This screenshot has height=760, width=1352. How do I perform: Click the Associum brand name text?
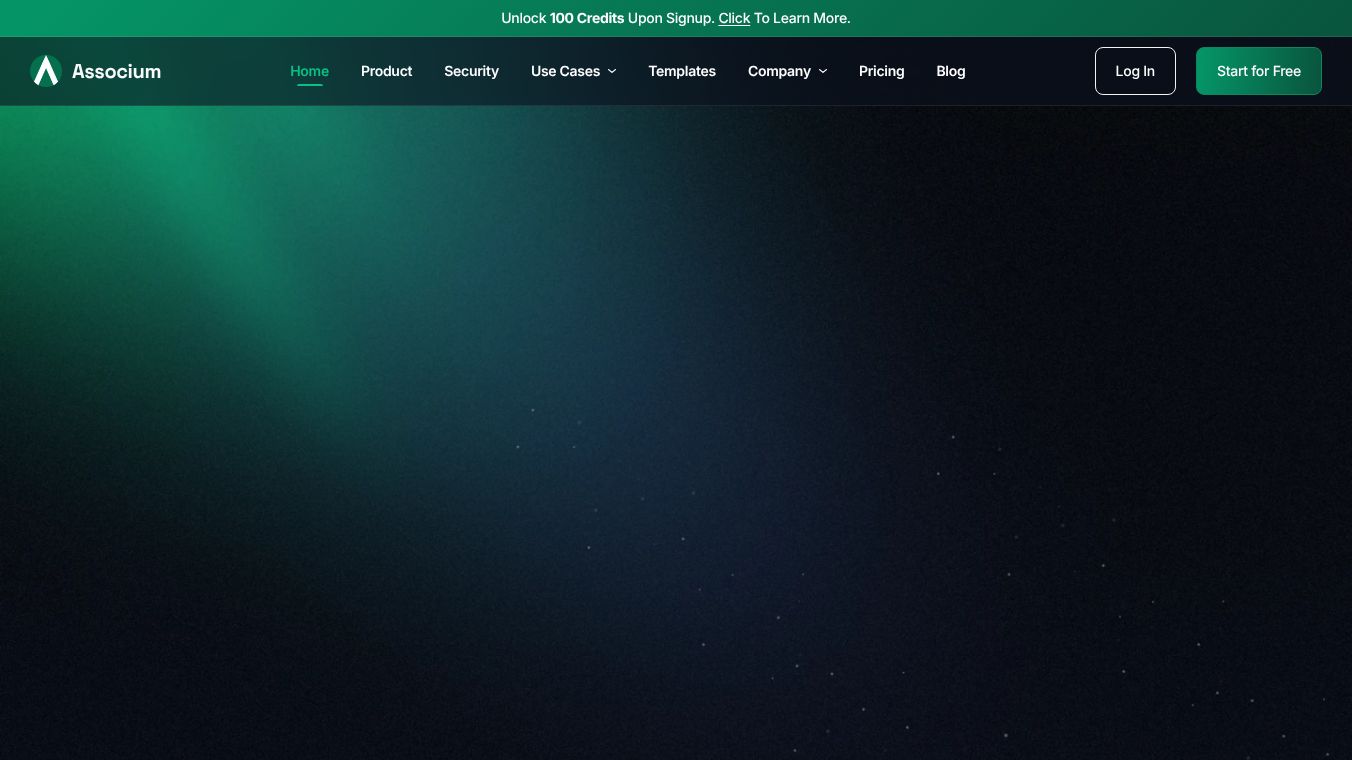116,71
